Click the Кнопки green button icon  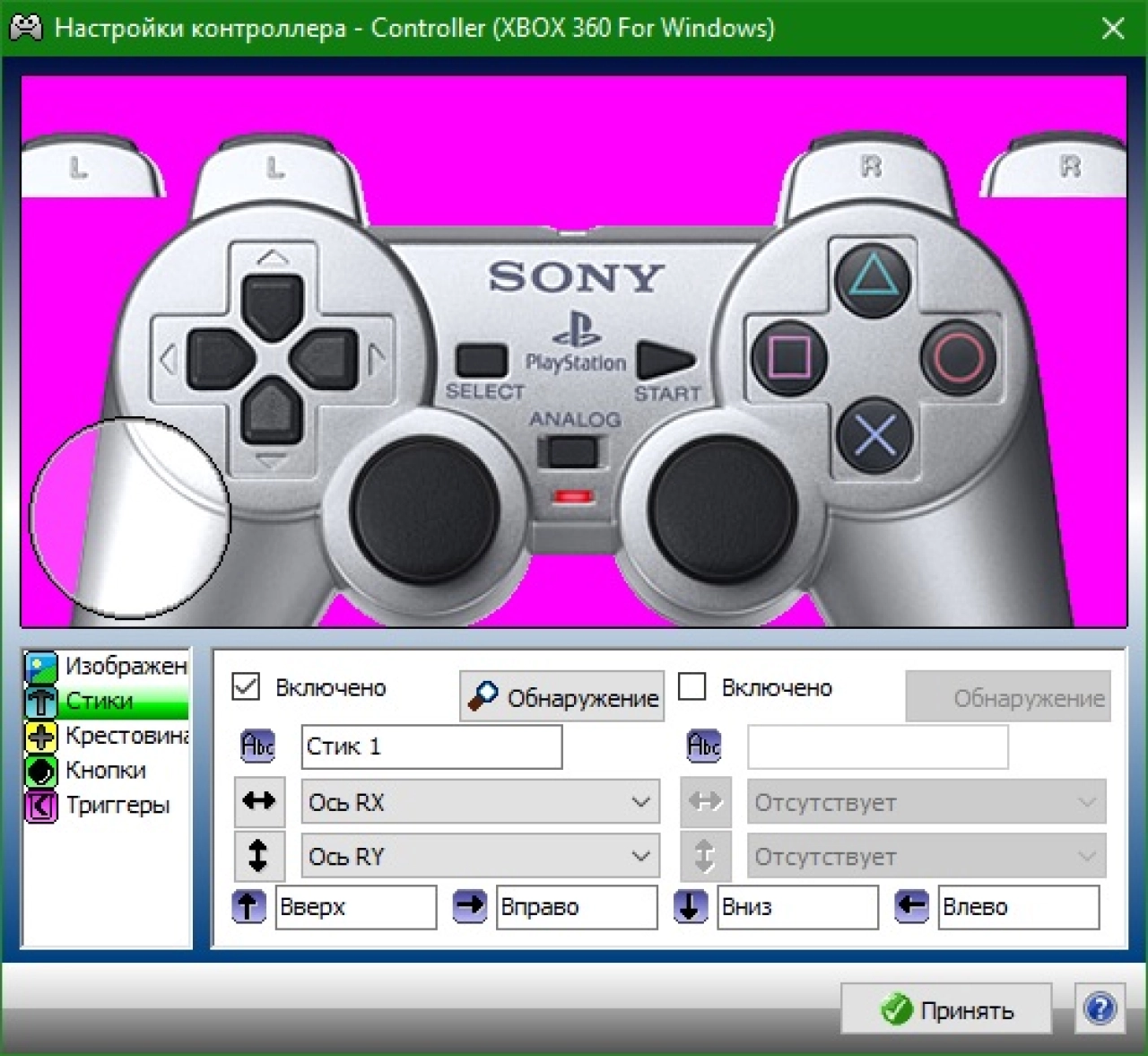[41, 772]
